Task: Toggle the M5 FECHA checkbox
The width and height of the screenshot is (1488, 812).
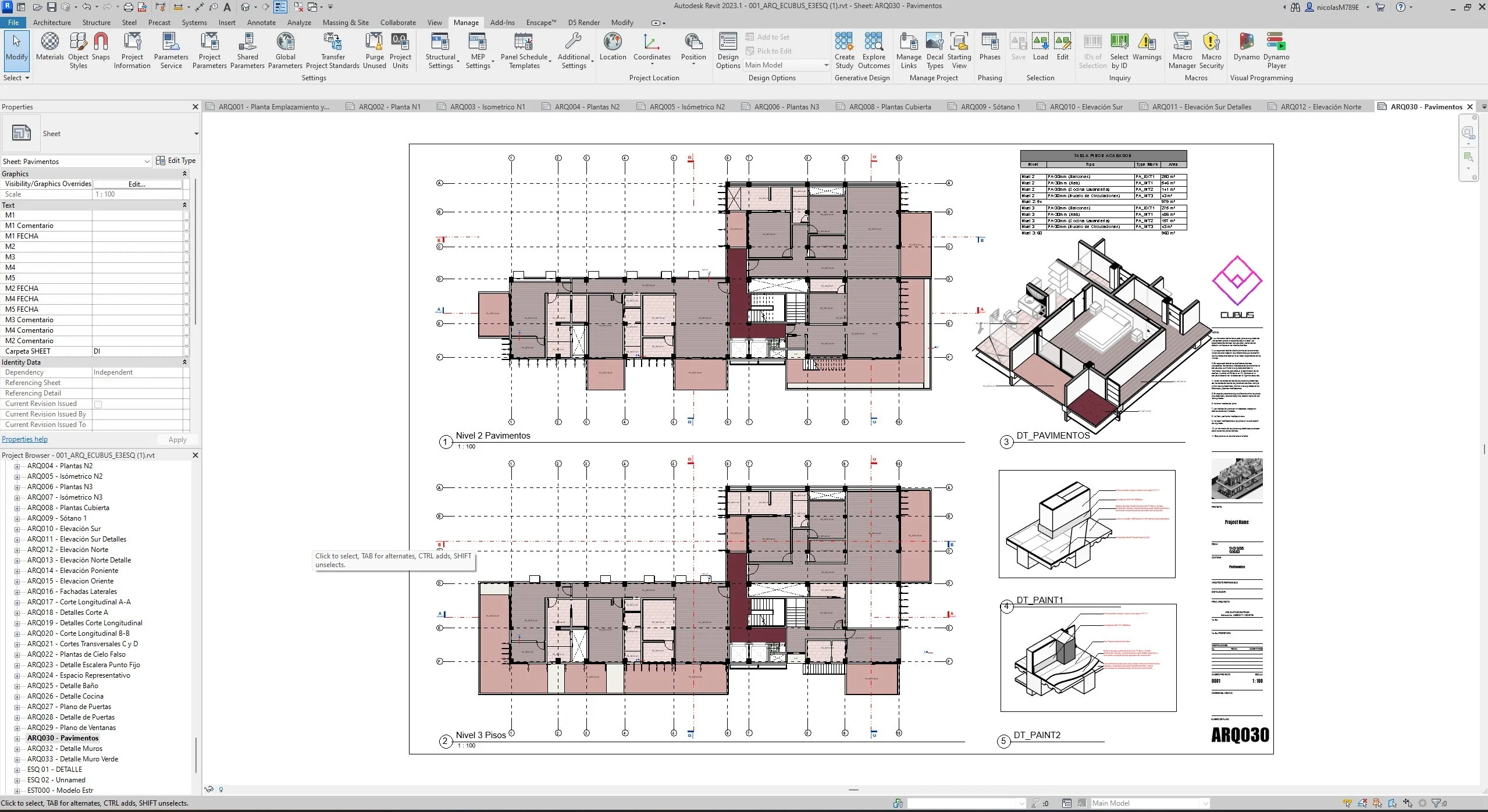Action: 186,309
